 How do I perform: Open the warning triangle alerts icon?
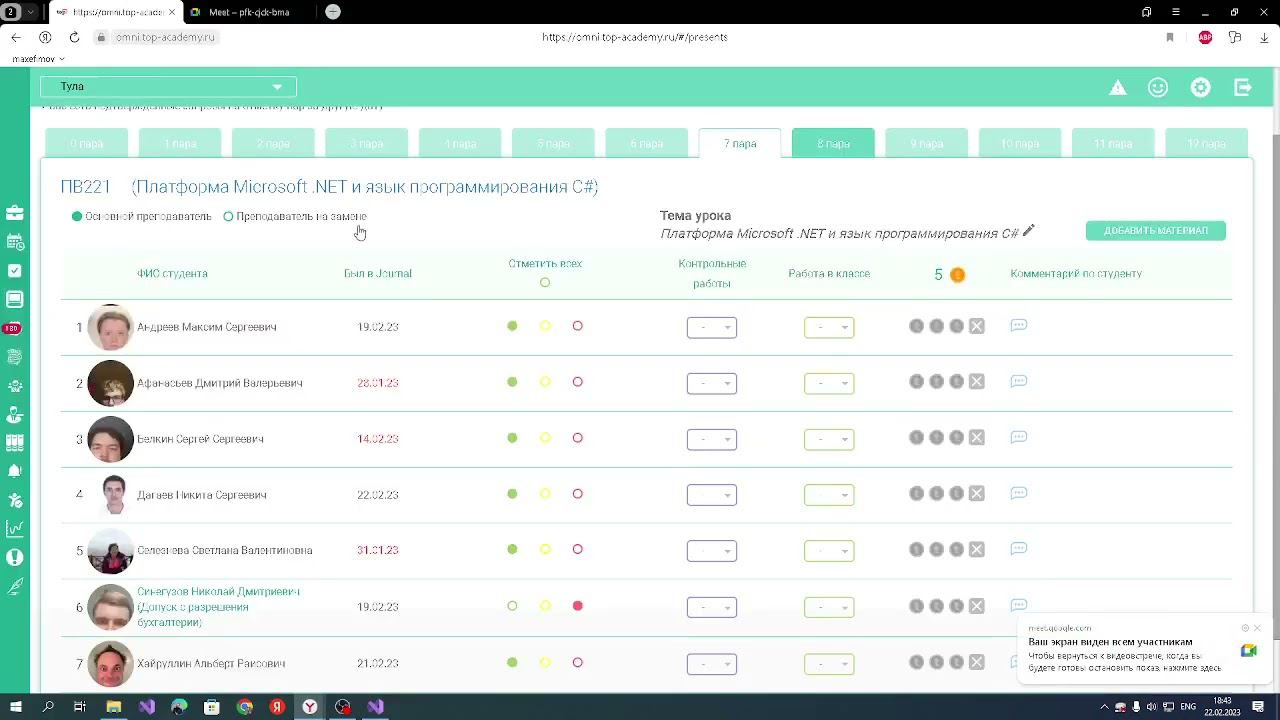pyautogui.click(x=1118, y=88)
